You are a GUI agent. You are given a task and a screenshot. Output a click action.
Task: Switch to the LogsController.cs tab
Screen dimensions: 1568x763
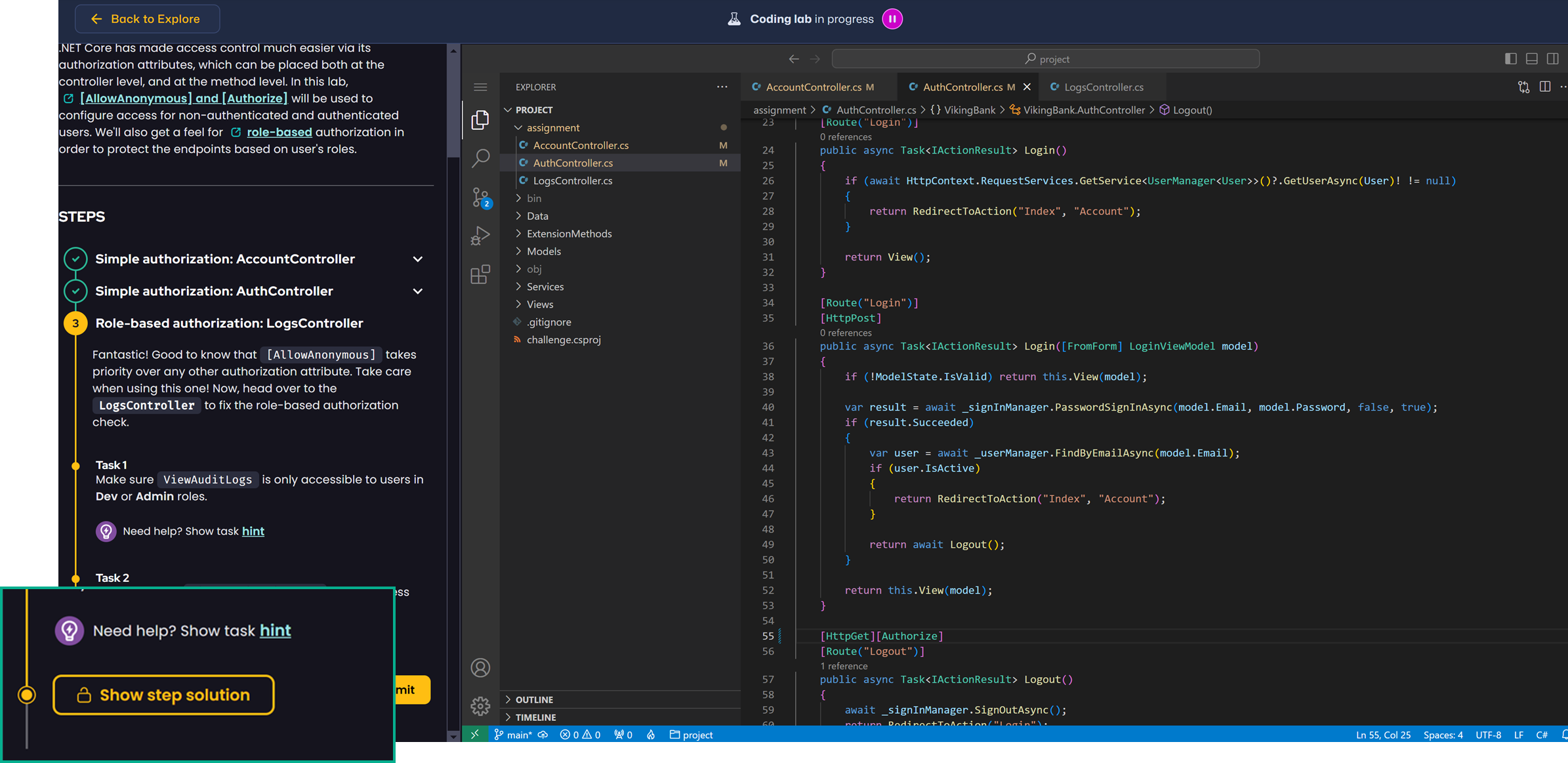(x=1104, y=87)
